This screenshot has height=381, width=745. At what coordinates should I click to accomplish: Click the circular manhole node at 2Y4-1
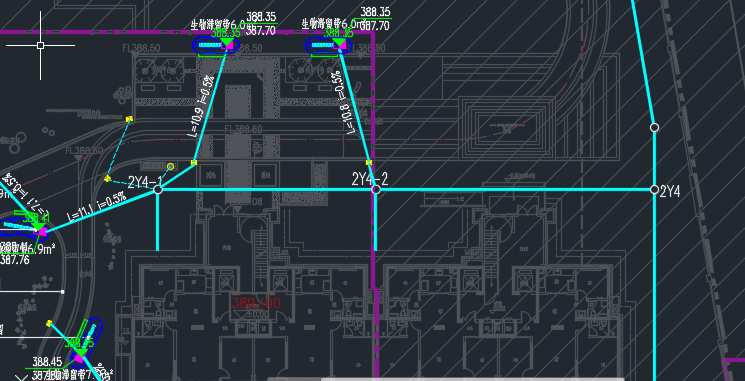click(158, 190)
